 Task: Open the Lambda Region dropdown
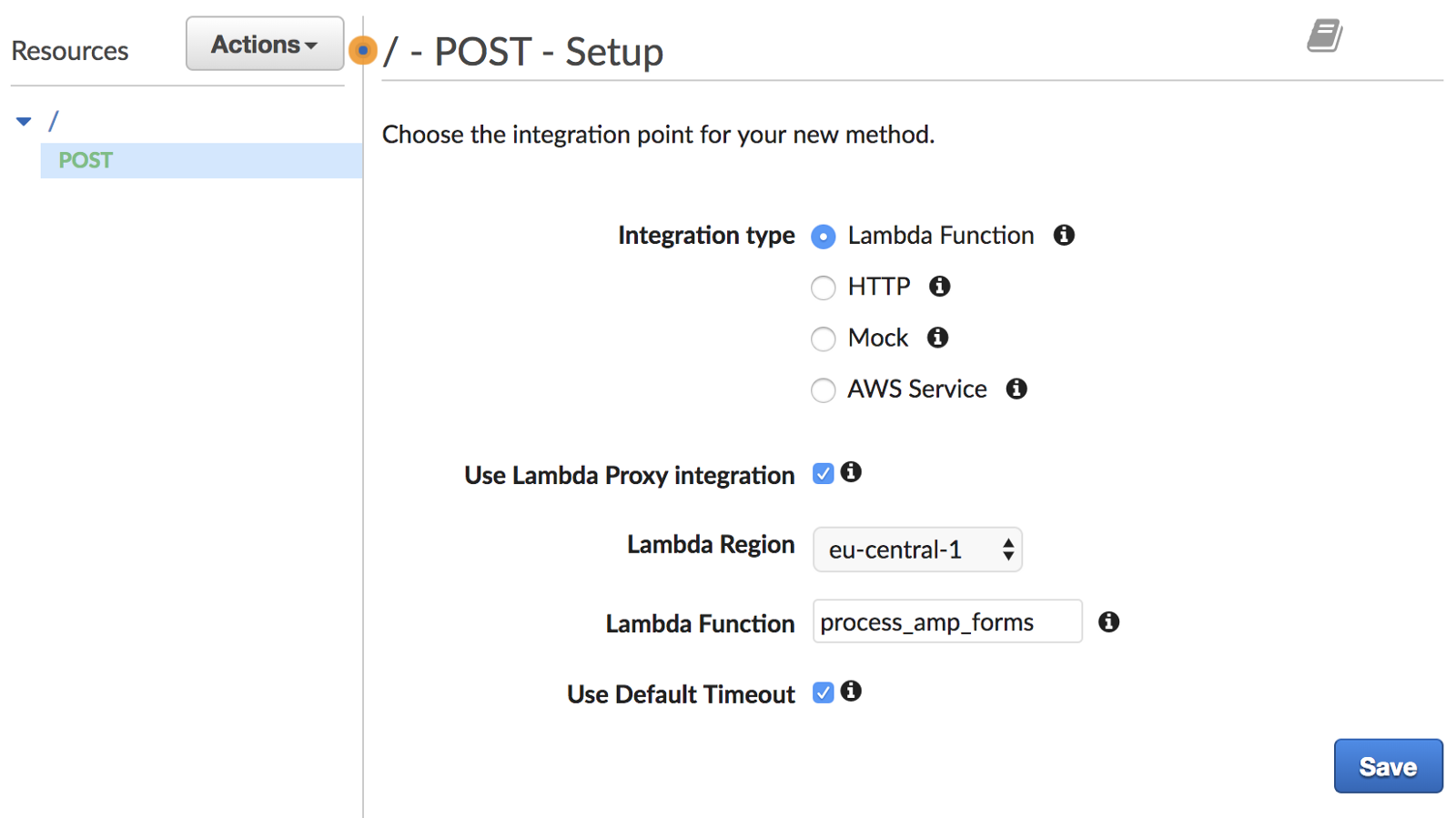pyautogui.click(x=917, y=550)
